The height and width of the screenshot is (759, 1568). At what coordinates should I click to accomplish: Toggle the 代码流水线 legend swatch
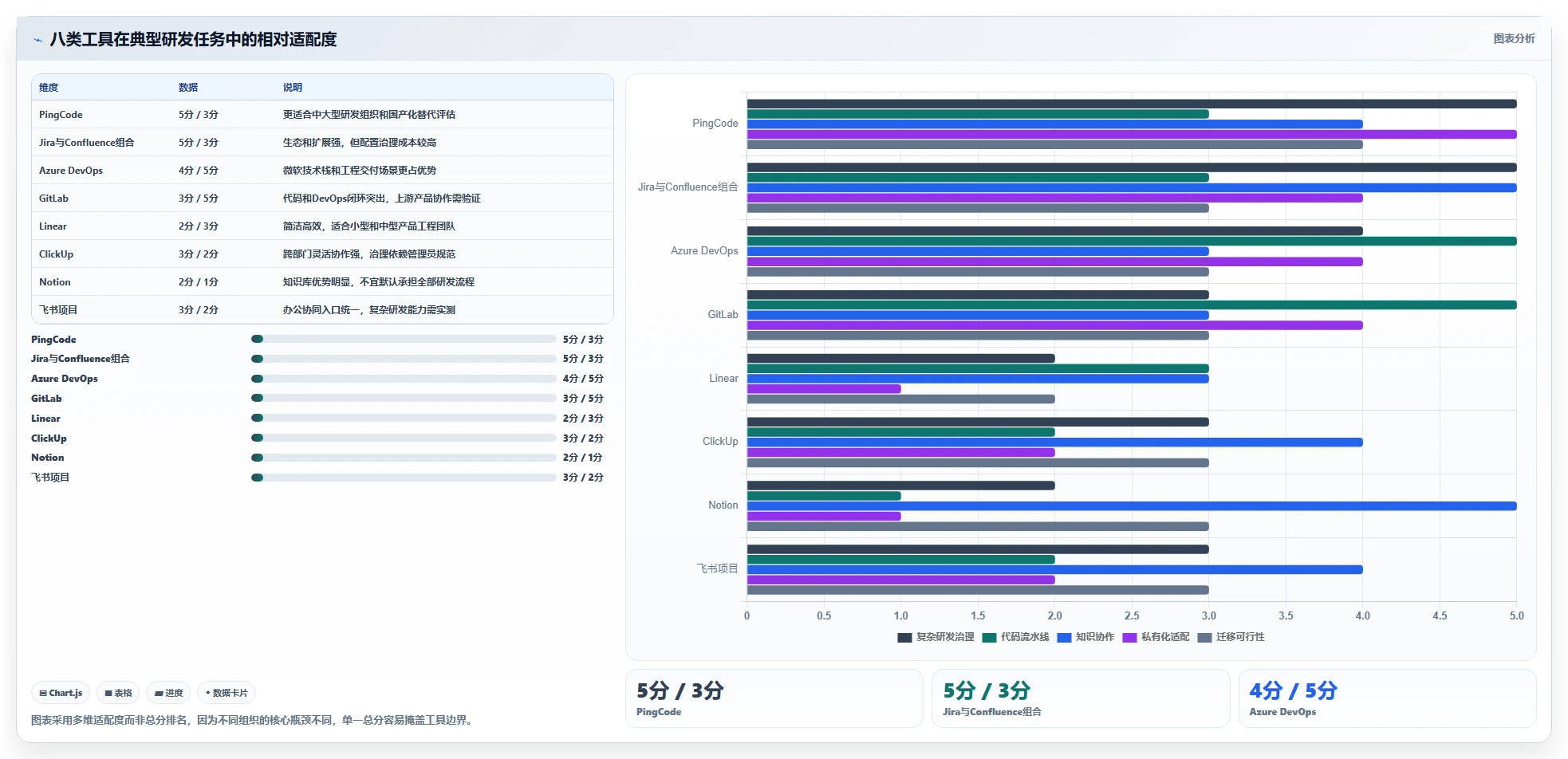click(x=990, y=637)
